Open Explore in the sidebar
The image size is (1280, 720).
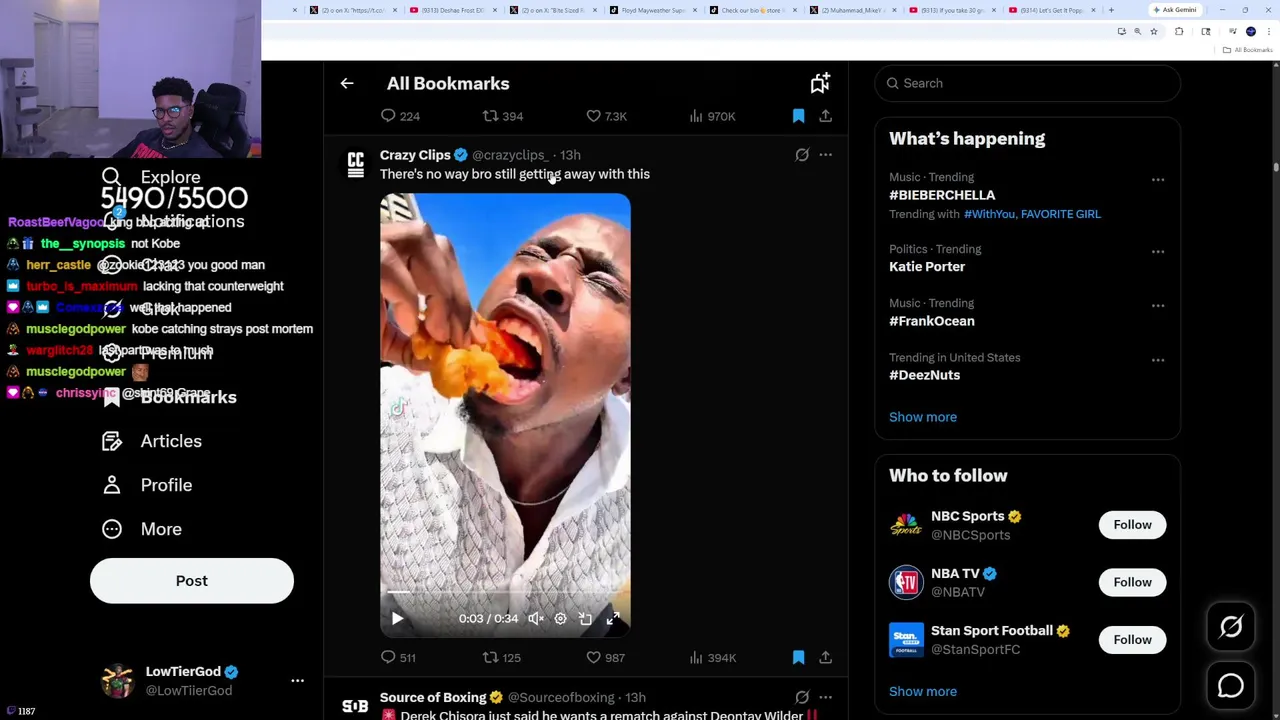[151, 177]
